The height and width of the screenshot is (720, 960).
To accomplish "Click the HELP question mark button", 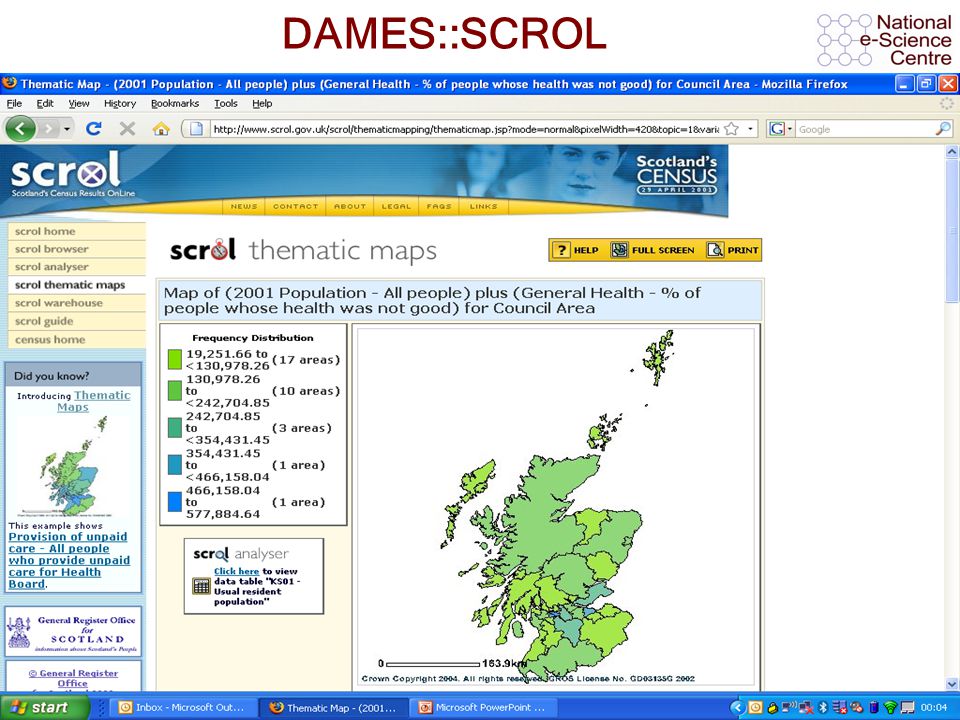I will [576, 250].
